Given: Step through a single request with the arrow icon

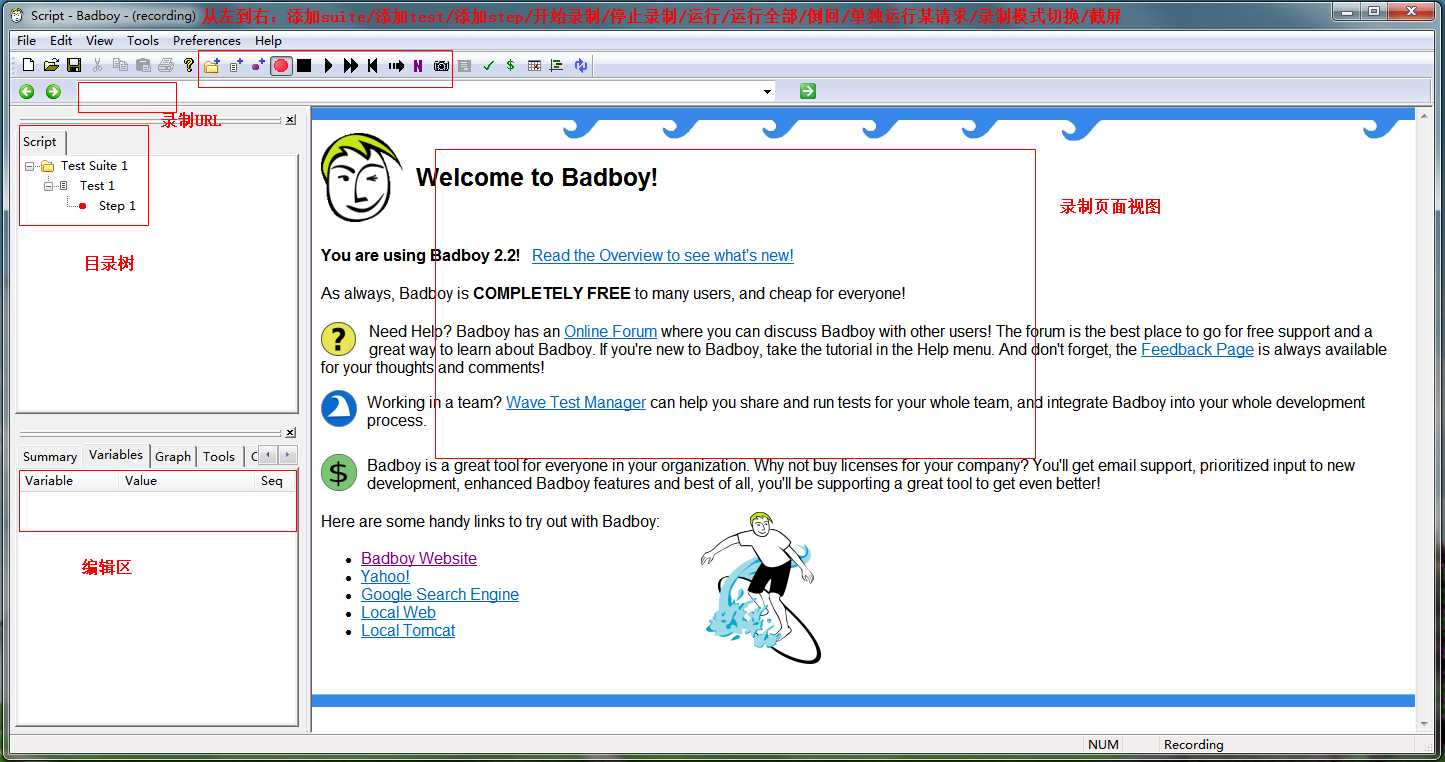Looking at the screenshot, I should 396,65.
